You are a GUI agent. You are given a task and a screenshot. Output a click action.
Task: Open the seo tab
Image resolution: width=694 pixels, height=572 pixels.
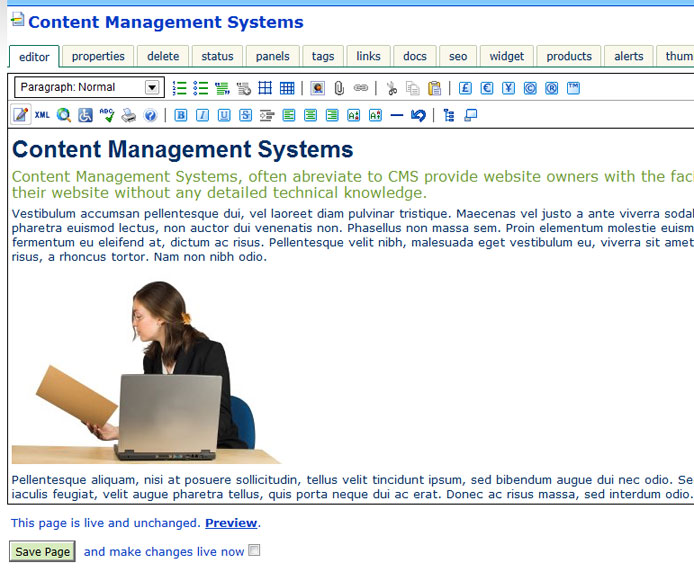pyautogui.click(x=458, y=56)
